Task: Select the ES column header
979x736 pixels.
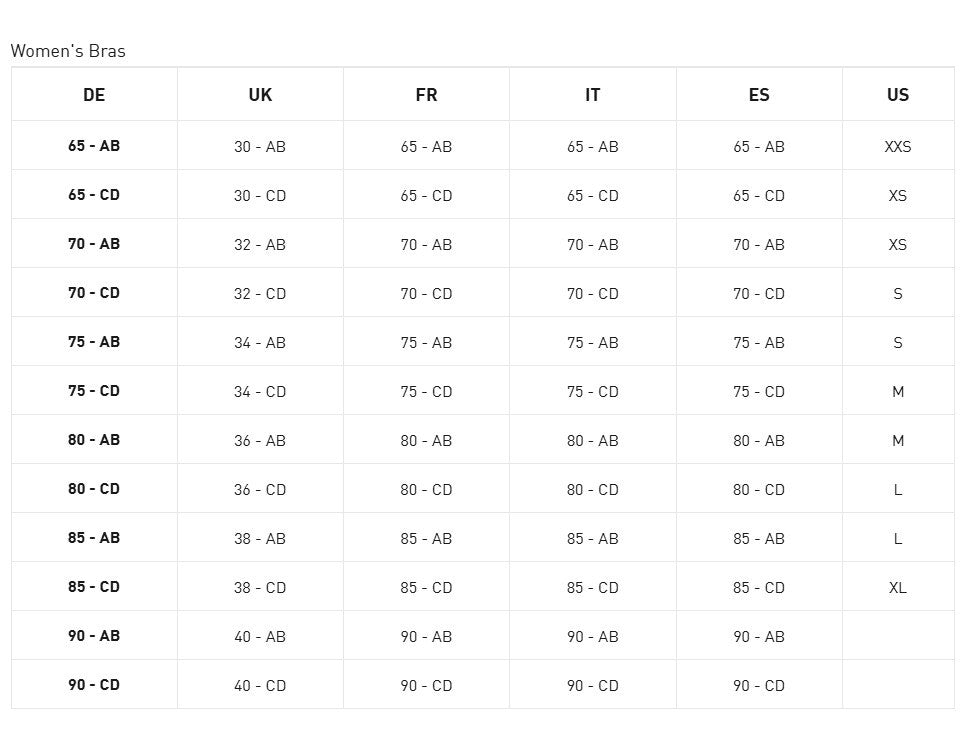Action: click(759, 95)
